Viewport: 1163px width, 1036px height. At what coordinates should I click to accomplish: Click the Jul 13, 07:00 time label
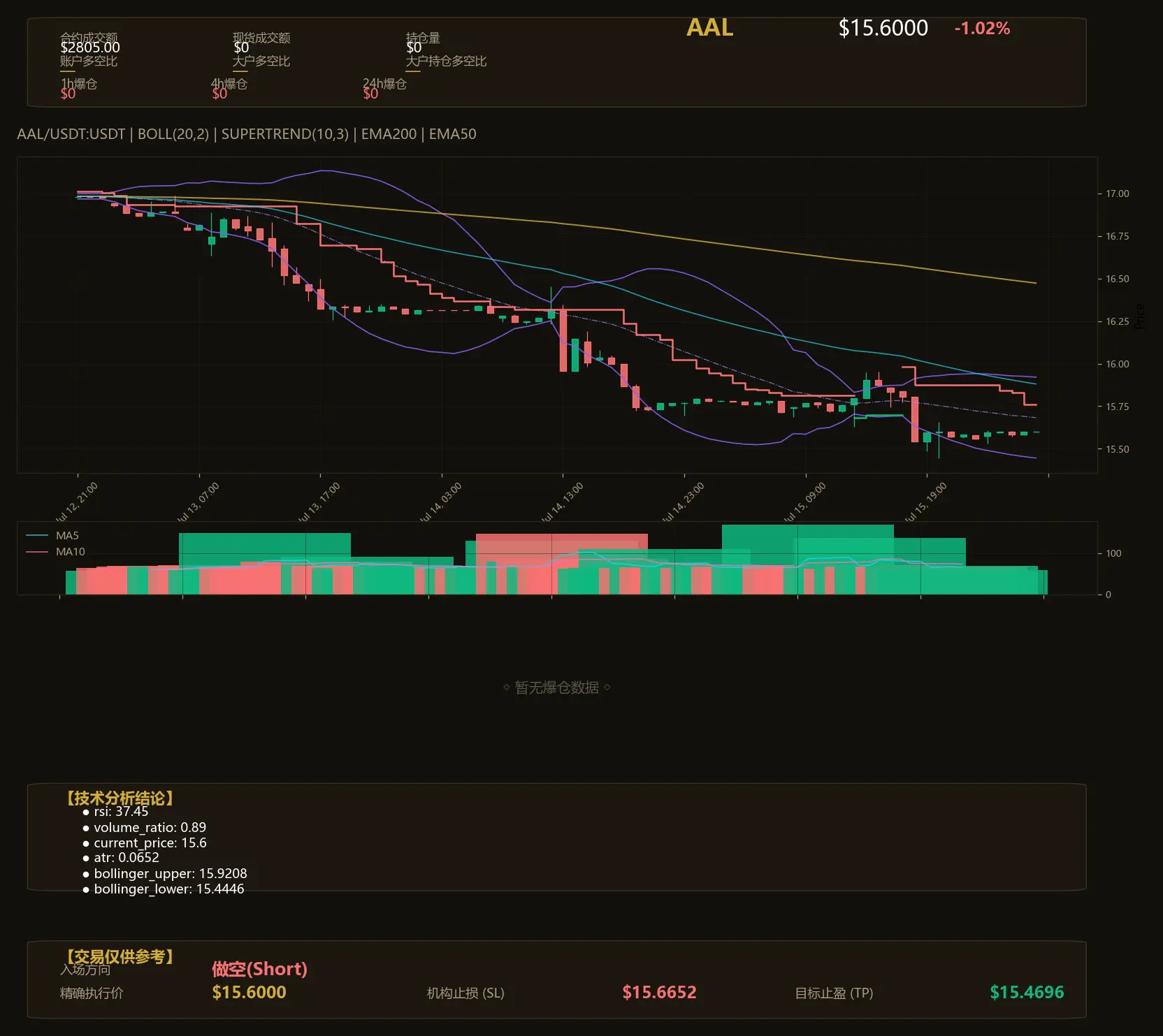pyautogui.click(x=197, y=503)
